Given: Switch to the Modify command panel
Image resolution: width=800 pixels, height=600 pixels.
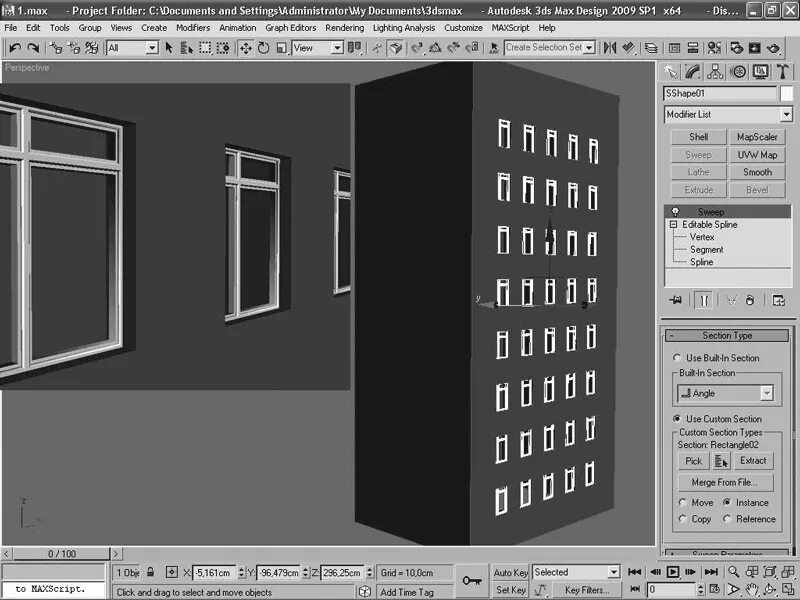Looking at the screenshot, I should coord(692,72).
